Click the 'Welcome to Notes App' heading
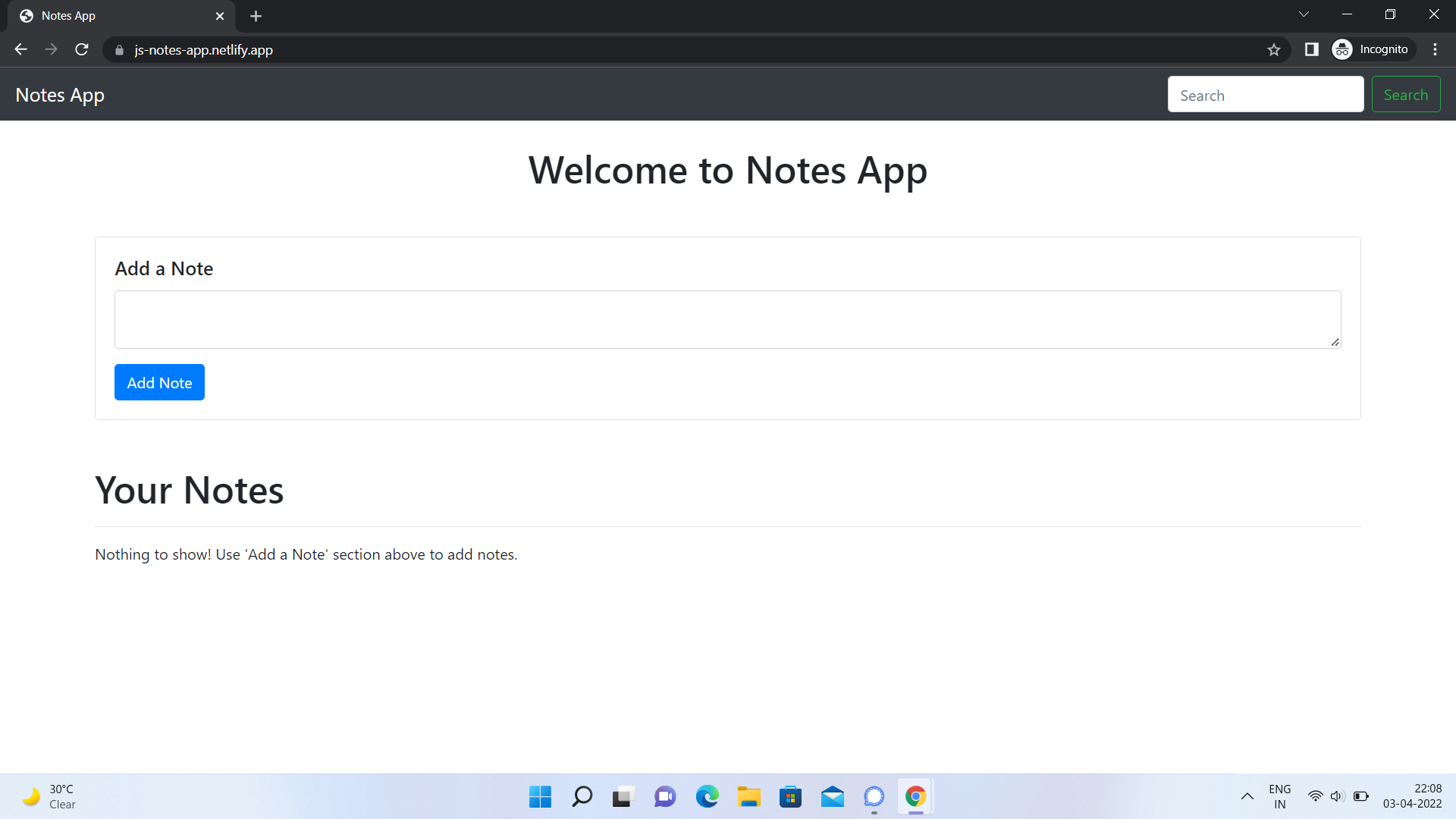The image size is (1456, 819). tap(727, 171)
